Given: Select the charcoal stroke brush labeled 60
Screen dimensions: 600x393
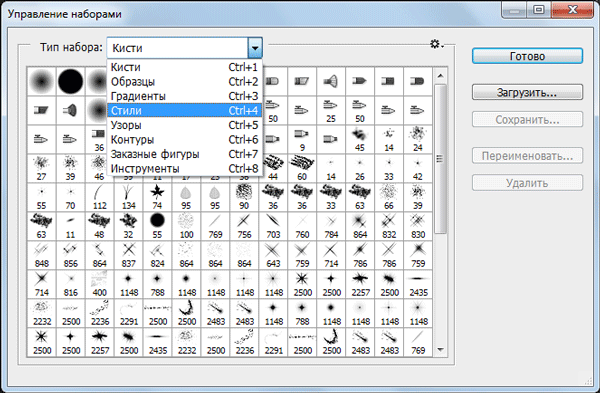Looking at the screenshot, I should click(x=302, y=169).
